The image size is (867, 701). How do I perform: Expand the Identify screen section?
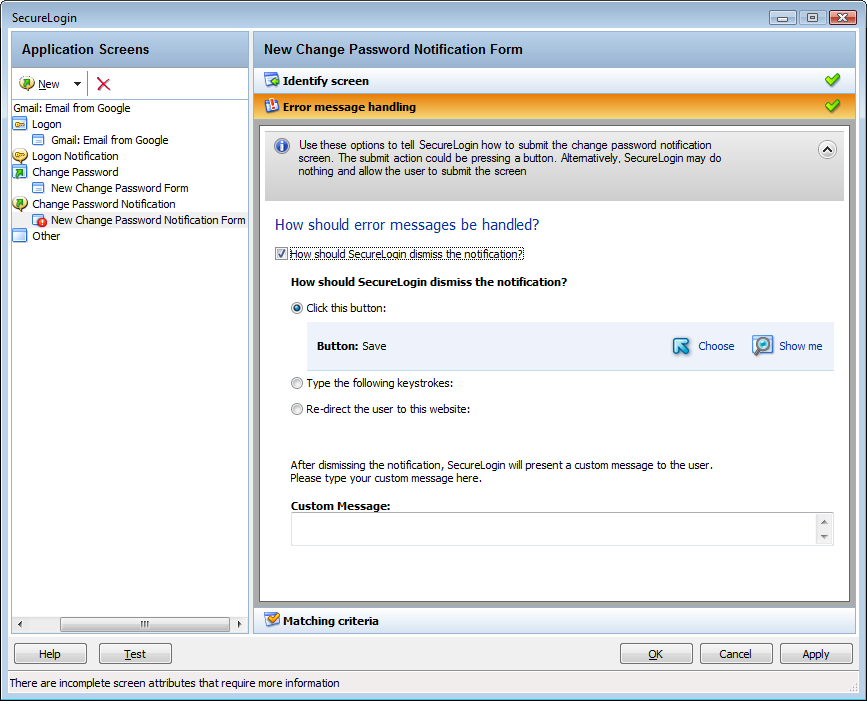click(x=554, y=81)
